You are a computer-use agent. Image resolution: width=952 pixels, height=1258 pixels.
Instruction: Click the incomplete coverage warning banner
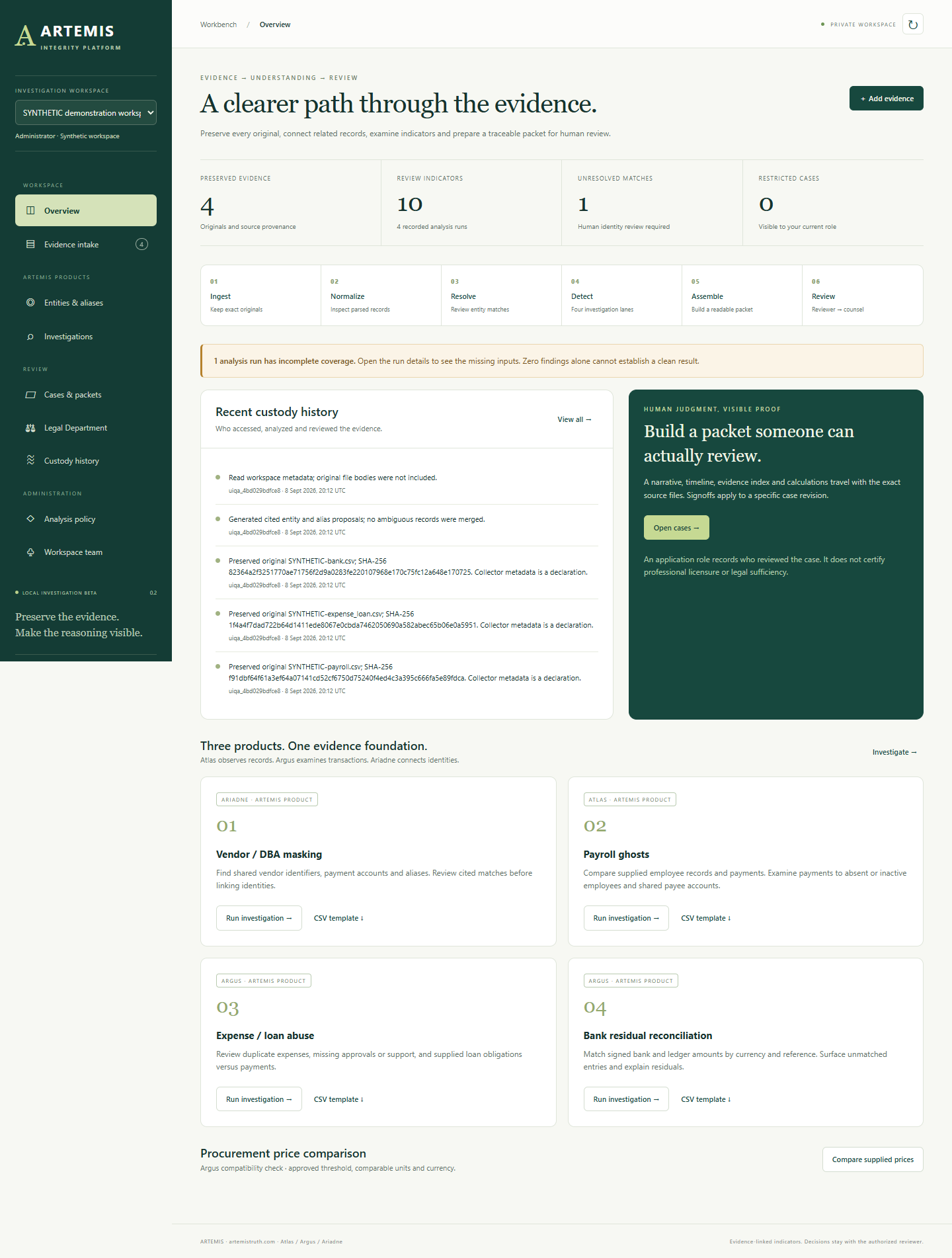coord(562,361)
